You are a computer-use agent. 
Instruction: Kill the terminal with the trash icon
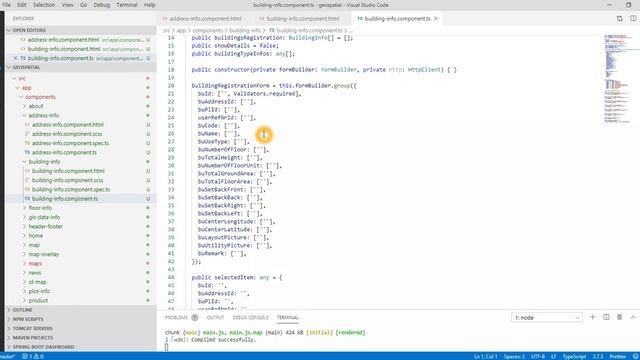[x=619, y=317]
